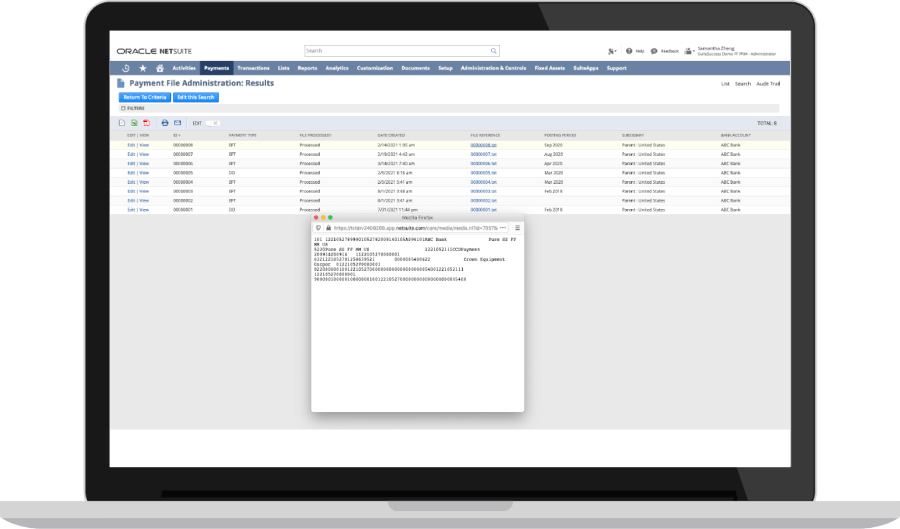Open file 00000006.txt link
This screenshot has width=900, height=529.
(483, 164)
